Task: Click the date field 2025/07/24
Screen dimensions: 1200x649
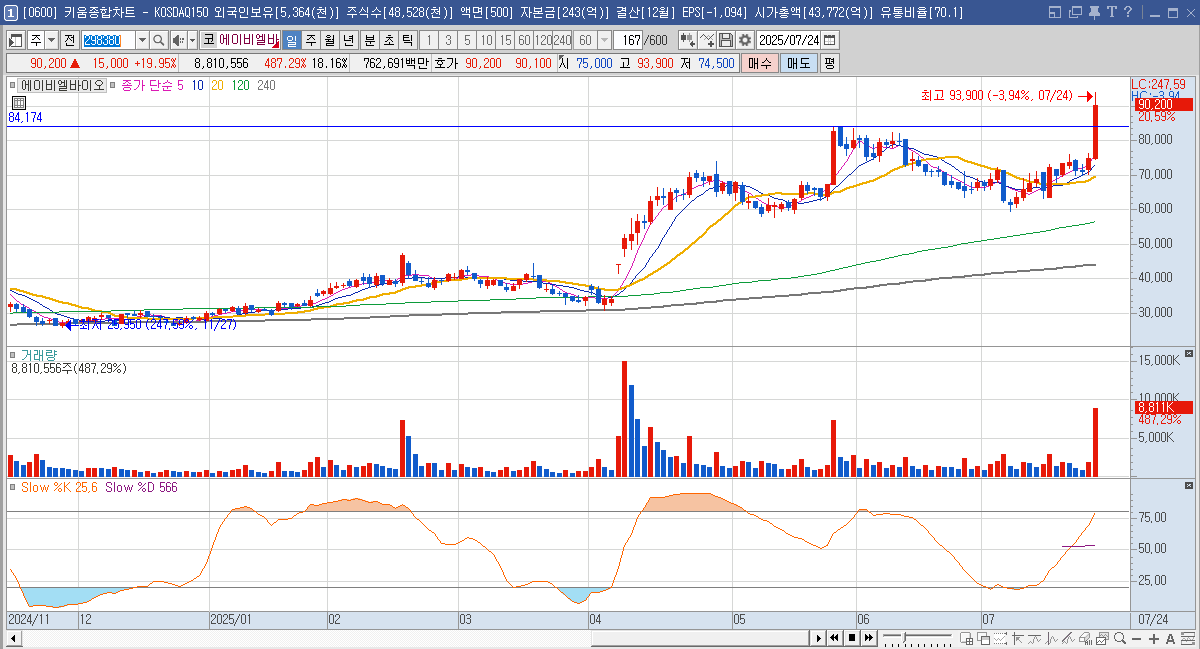Action: [x=788, y=40]
